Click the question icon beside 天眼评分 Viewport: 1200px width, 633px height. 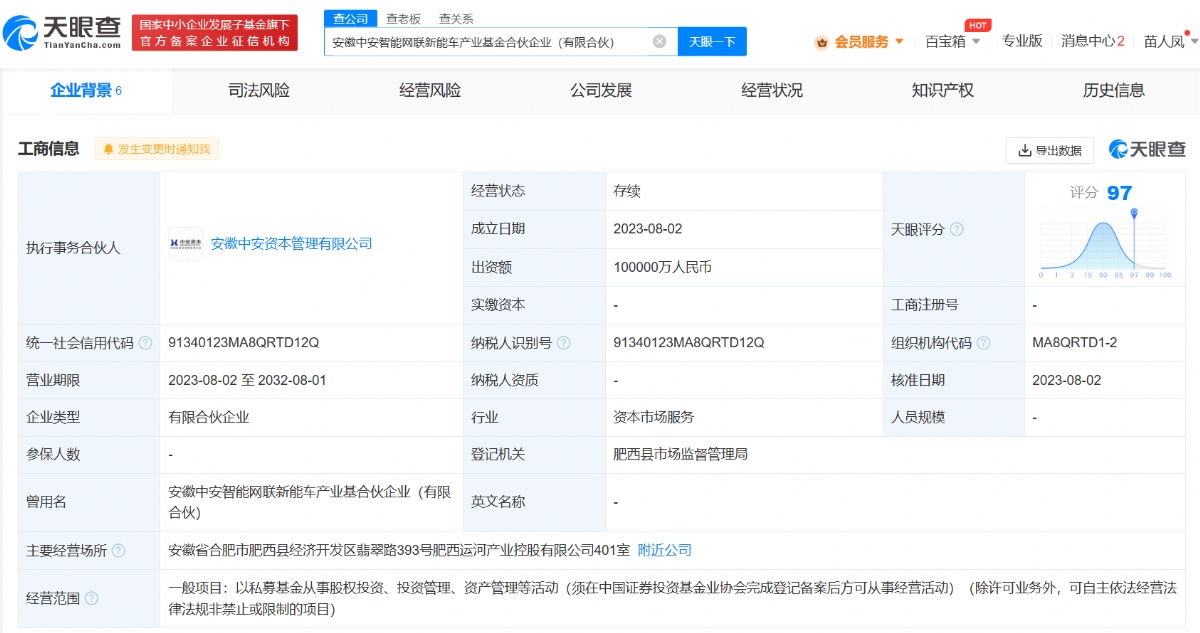pos(956,229)
